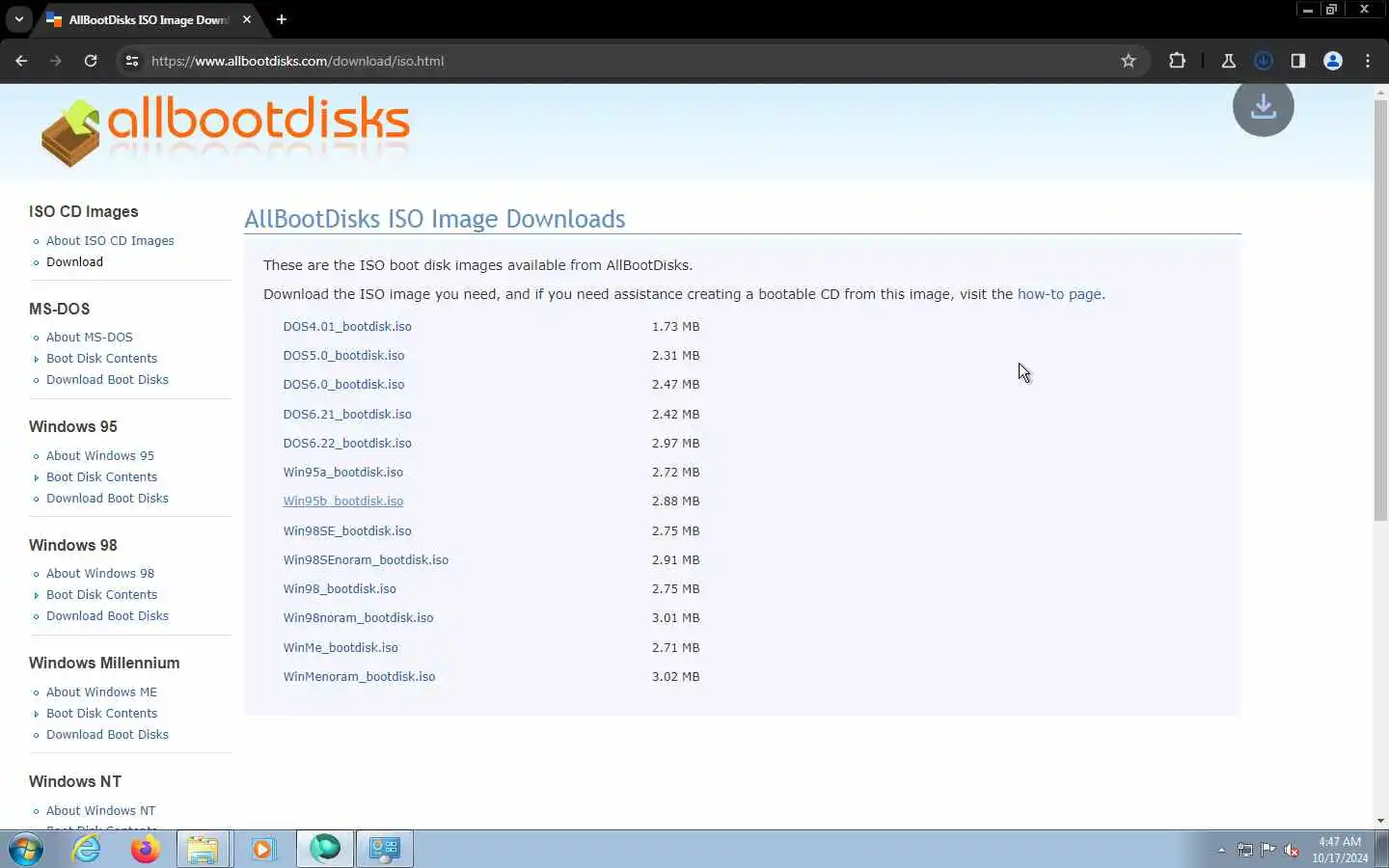Screen dimensions: 1389x868
Task: Show downloads from the toolbar icon
Action: click(1264, 61)
